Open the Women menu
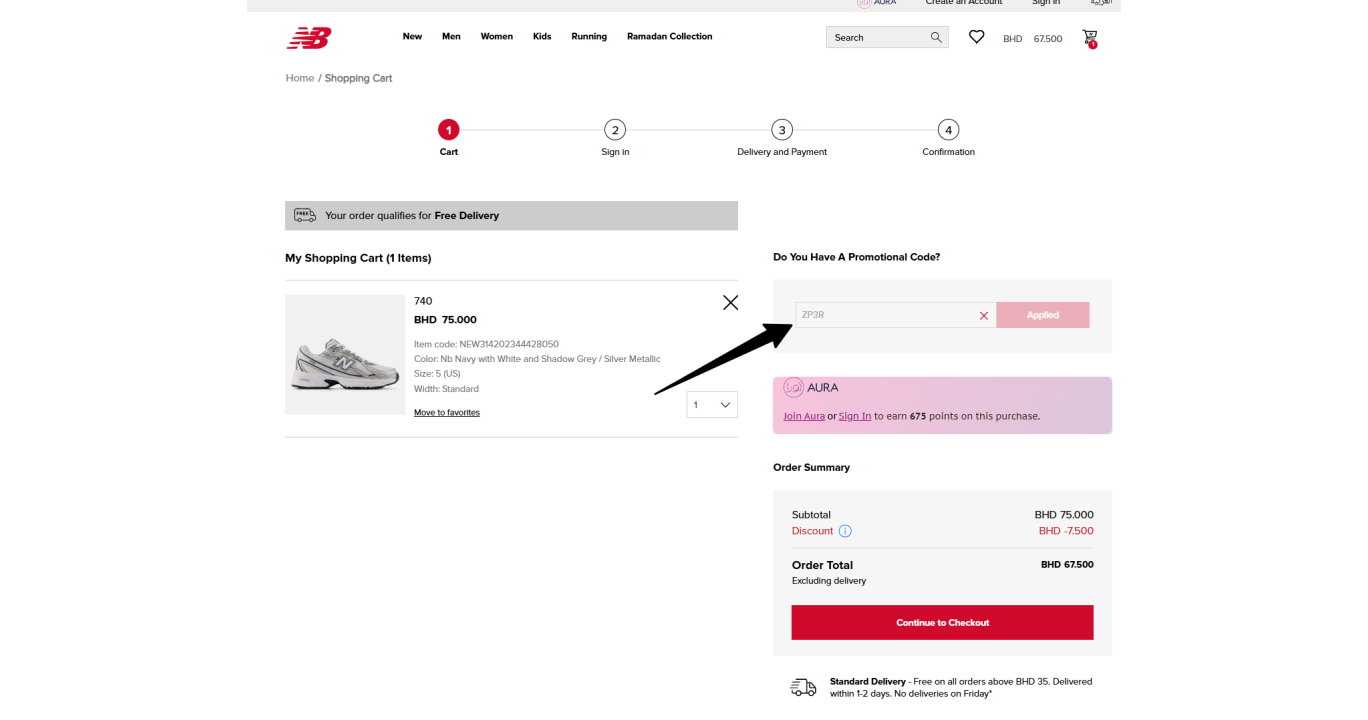Screen dimensions: 1368x720 pyautogui.click(x=496, y=37)
